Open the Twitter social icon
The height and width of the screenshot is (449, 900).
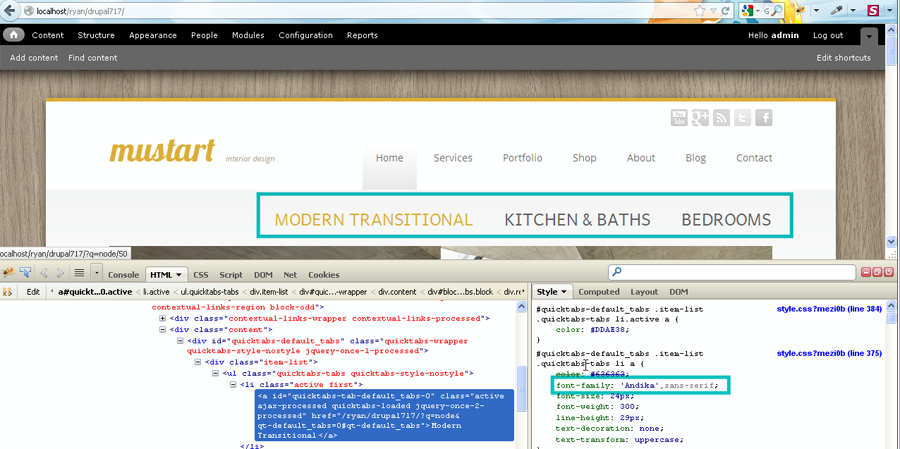[x=742, y=118]
